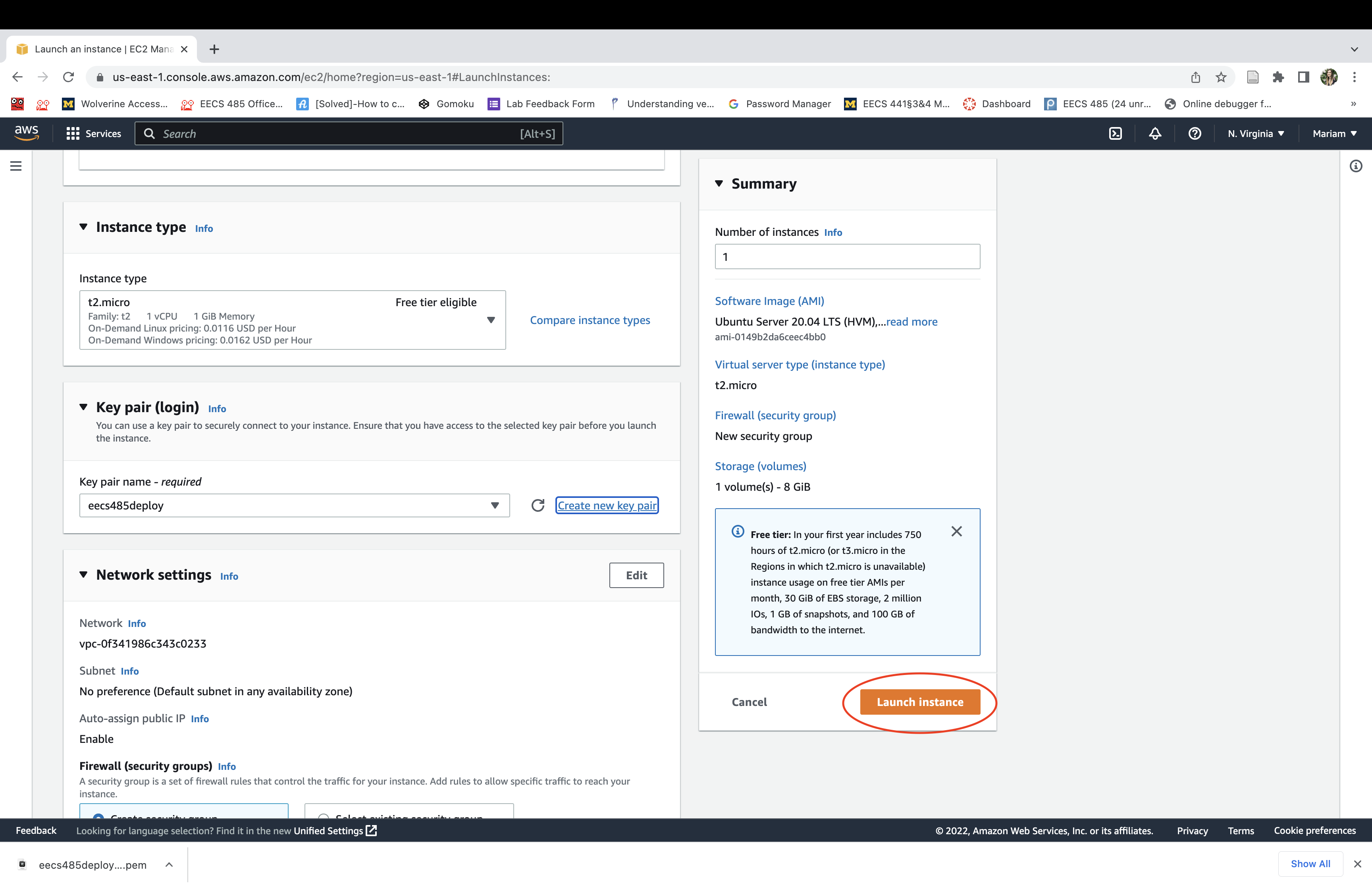Open AWS CloudShell terminal icon
Viewport: 1372px width, 887px height.
click(x=1115, y=134)
